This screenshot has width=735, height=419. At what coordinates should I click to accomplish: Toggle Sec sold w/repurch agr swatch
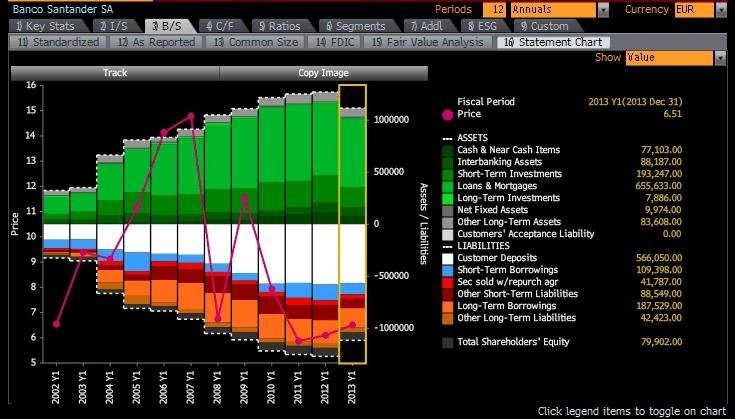click(448, 283)
